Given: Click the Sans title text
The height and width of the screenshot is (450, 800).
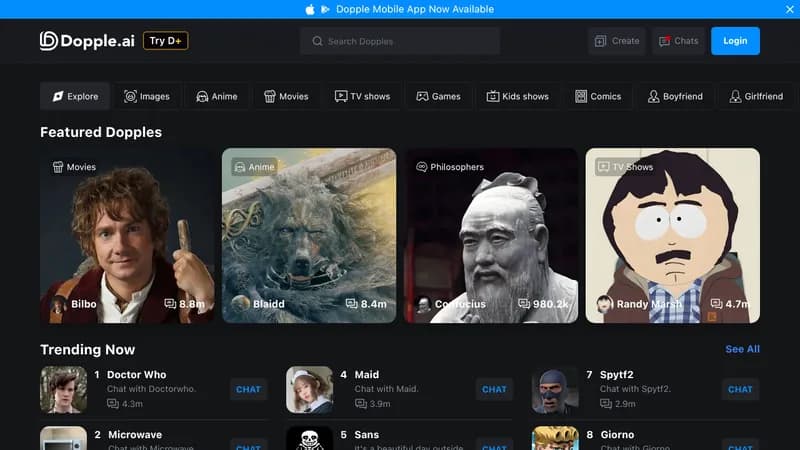Looking at the screenshot, I should pos(367,435).
